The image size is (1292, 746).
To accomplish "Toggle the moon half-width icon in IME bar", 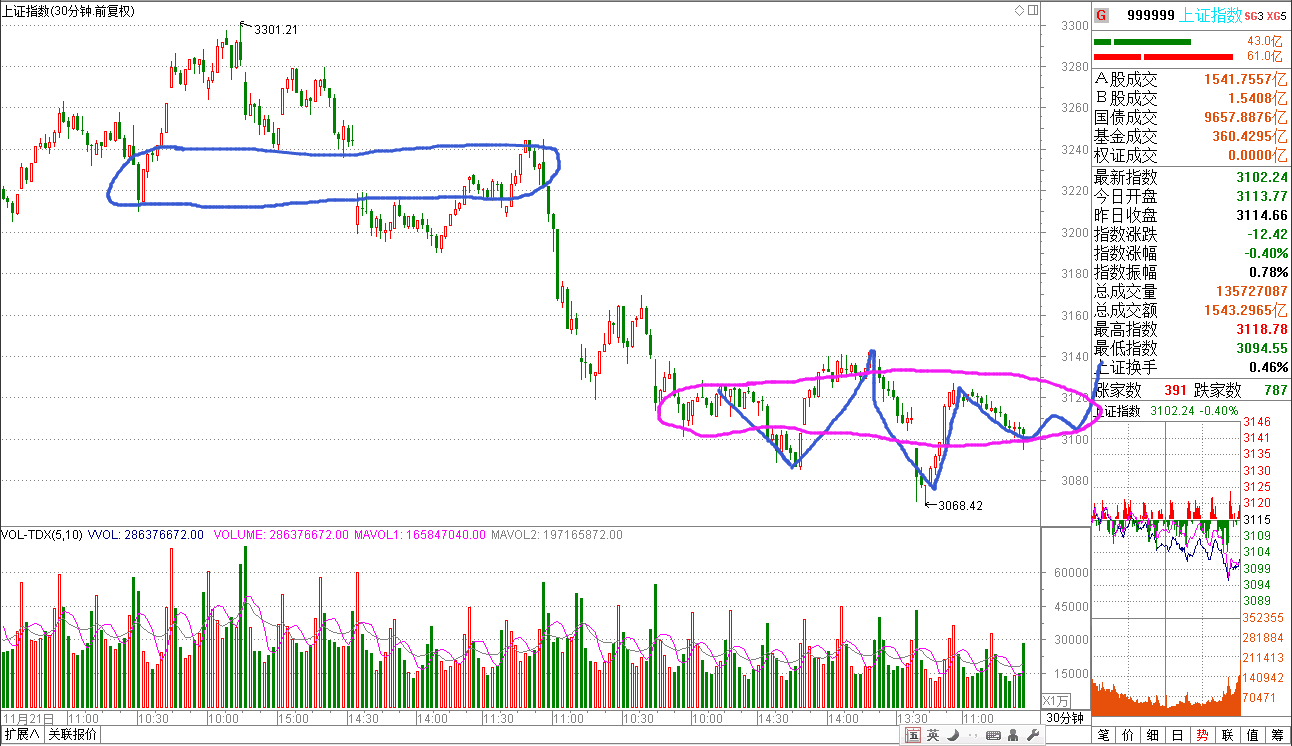I will tap(953, 736).
